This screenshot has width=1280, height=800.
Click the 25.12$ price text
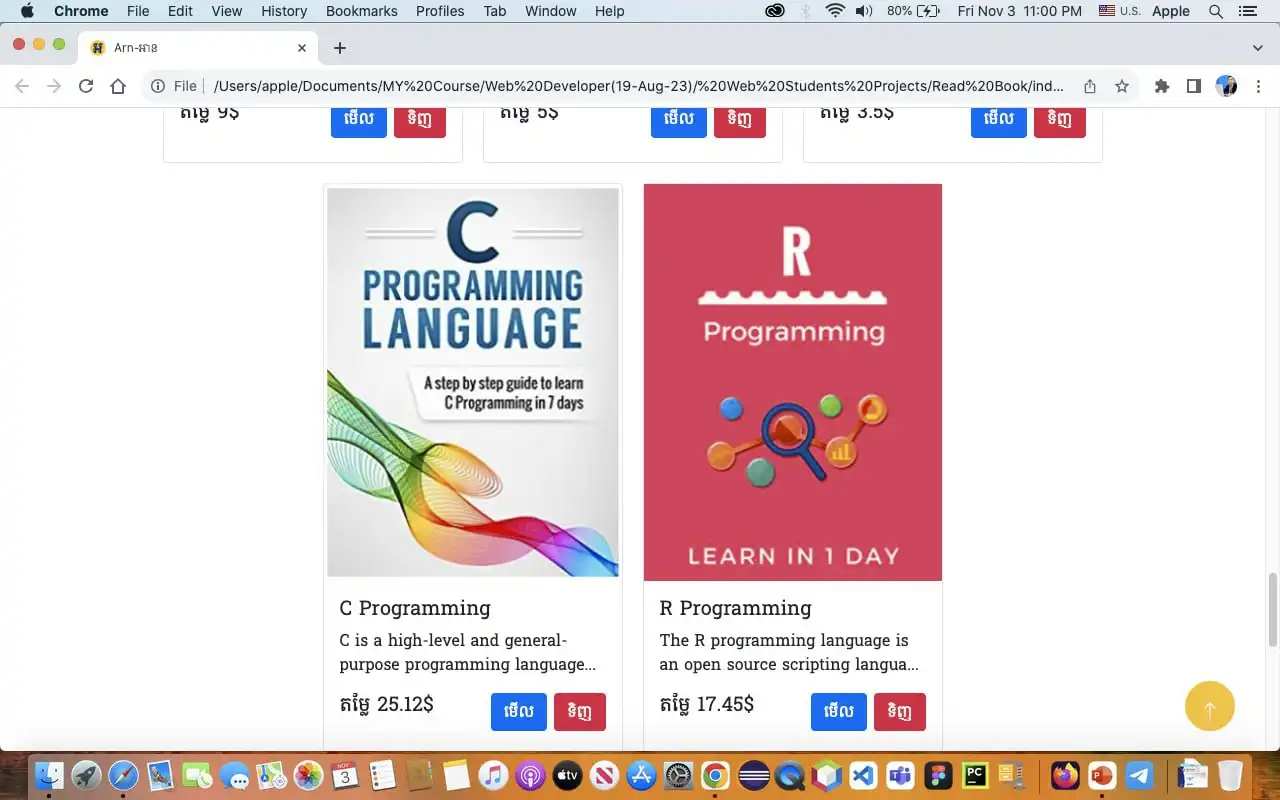pos(386,705)
